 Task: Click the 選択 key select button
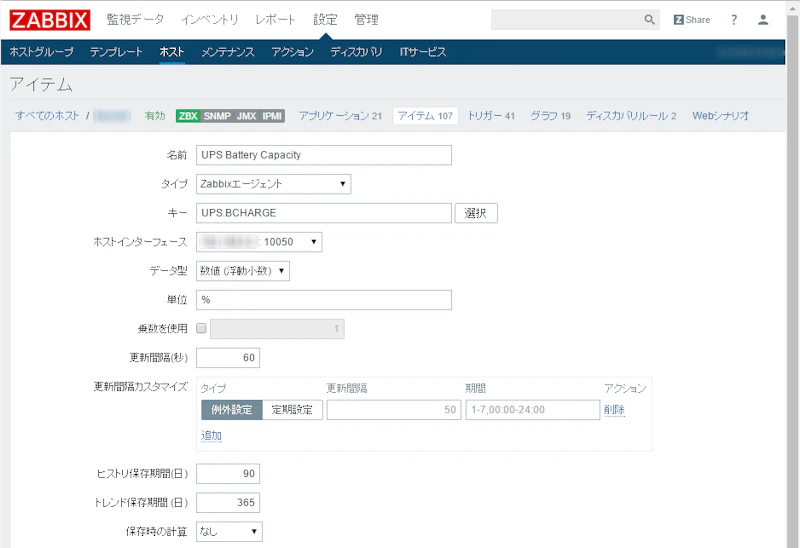[x=476, y=213]
